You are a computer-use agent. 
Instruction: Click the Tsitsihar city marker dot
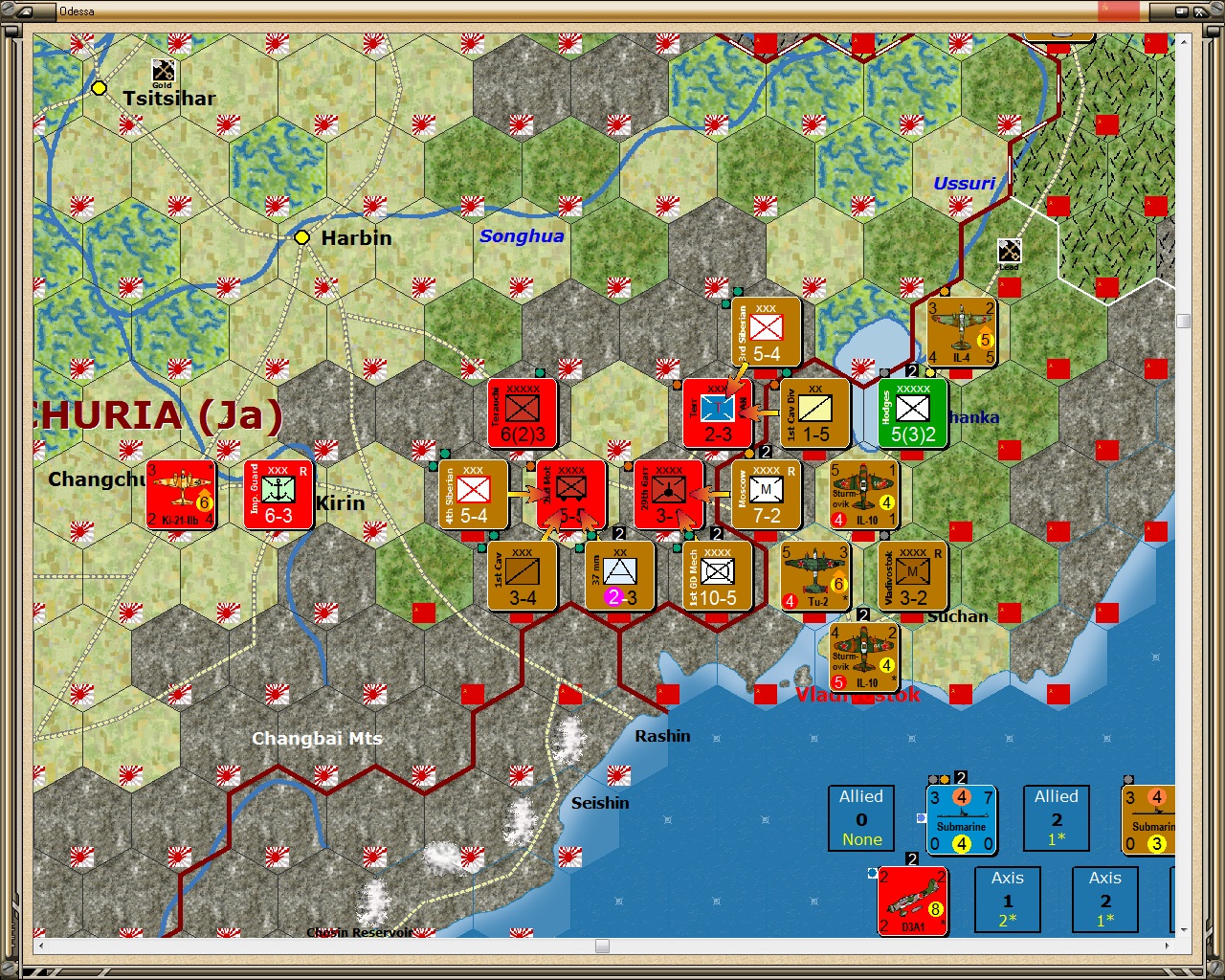pos(99,88)
